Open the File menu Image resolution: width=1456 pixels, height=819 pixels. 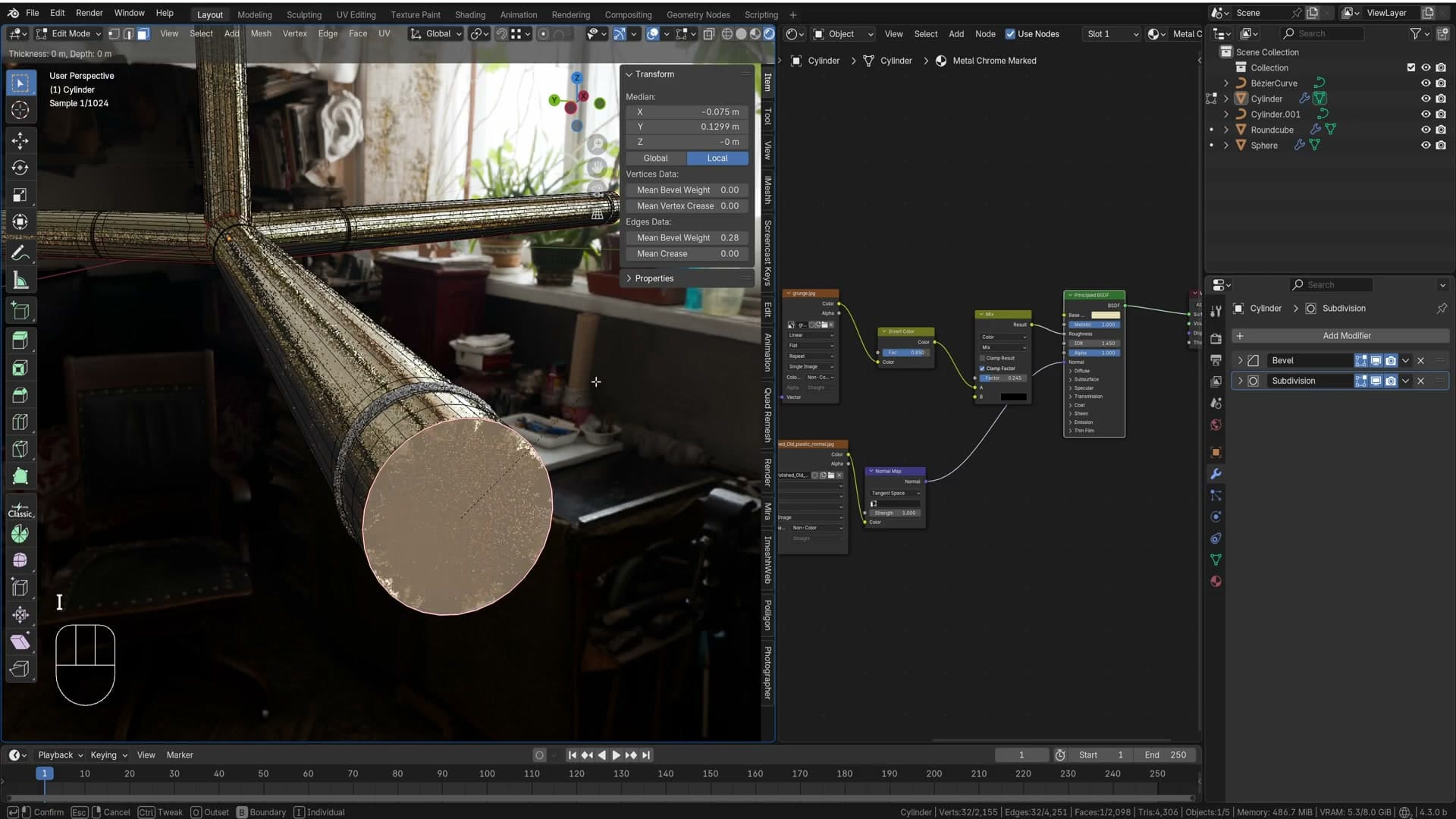[x=33, y=13]
